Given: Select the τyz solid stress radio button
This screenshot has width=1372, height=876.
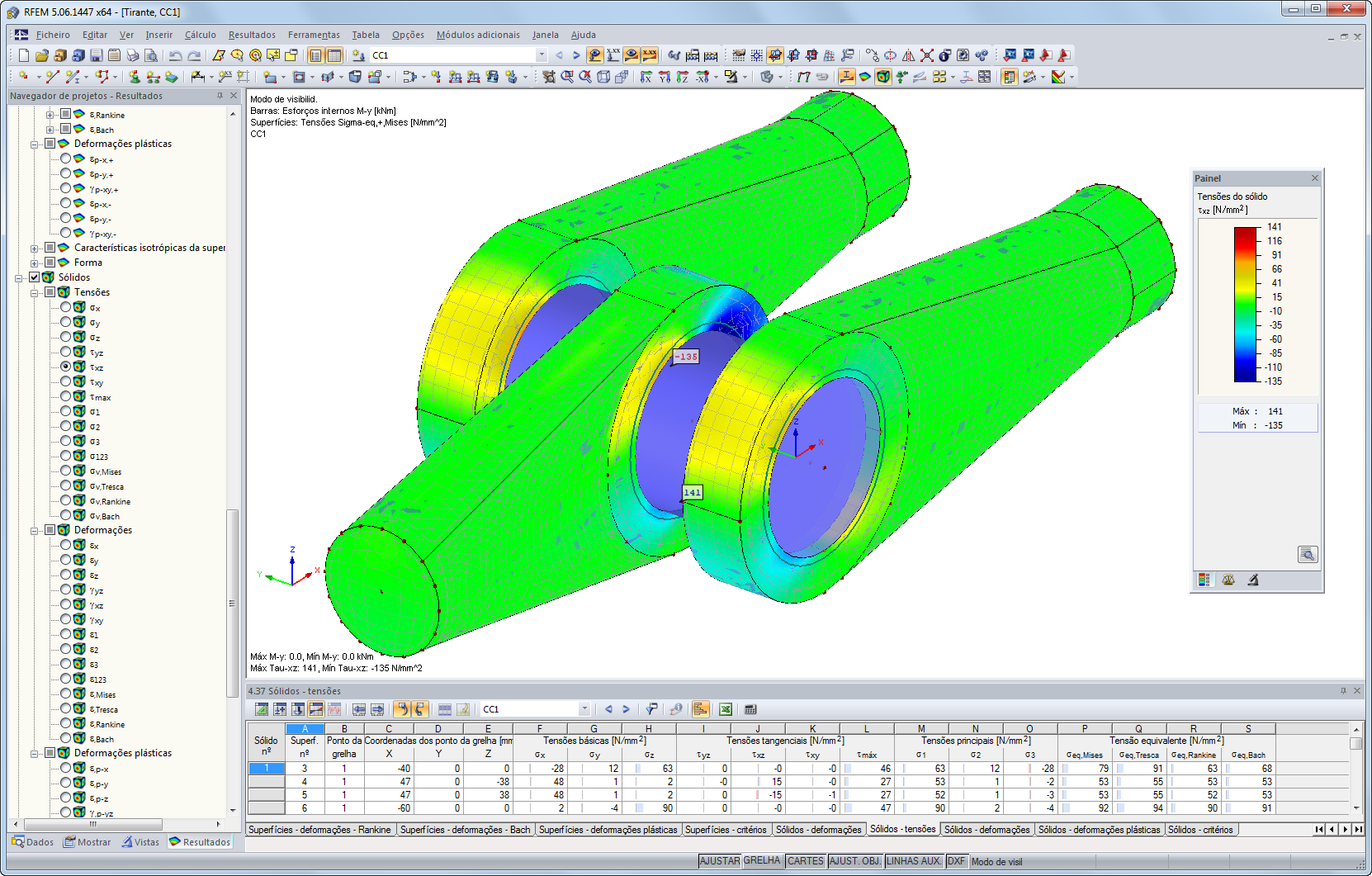Looking at the screenshot, I should 66,352.
